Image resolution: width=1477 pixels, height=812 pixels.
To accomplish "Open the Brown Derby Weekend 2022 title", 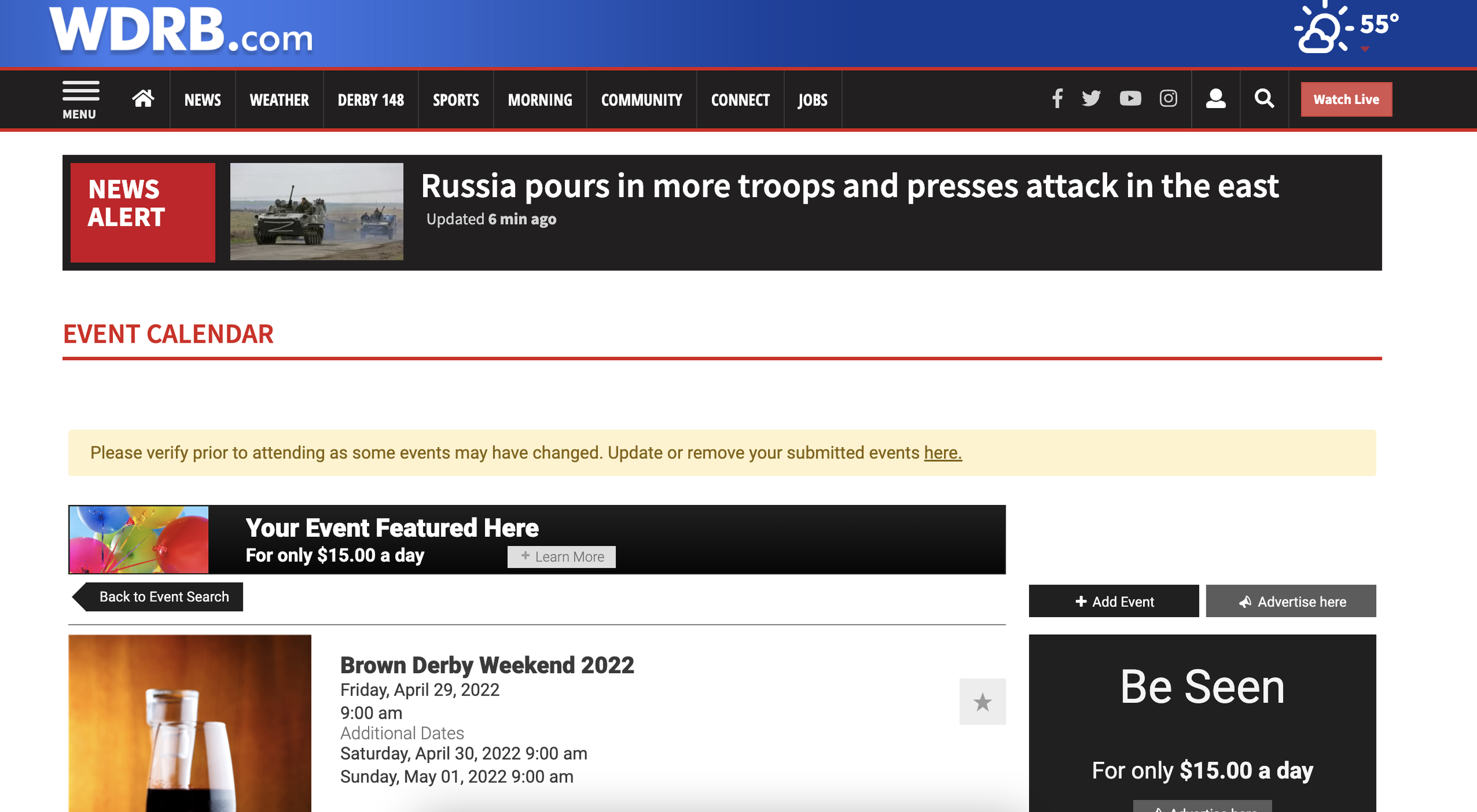I will pyautogui.click(x=487, y=665).
